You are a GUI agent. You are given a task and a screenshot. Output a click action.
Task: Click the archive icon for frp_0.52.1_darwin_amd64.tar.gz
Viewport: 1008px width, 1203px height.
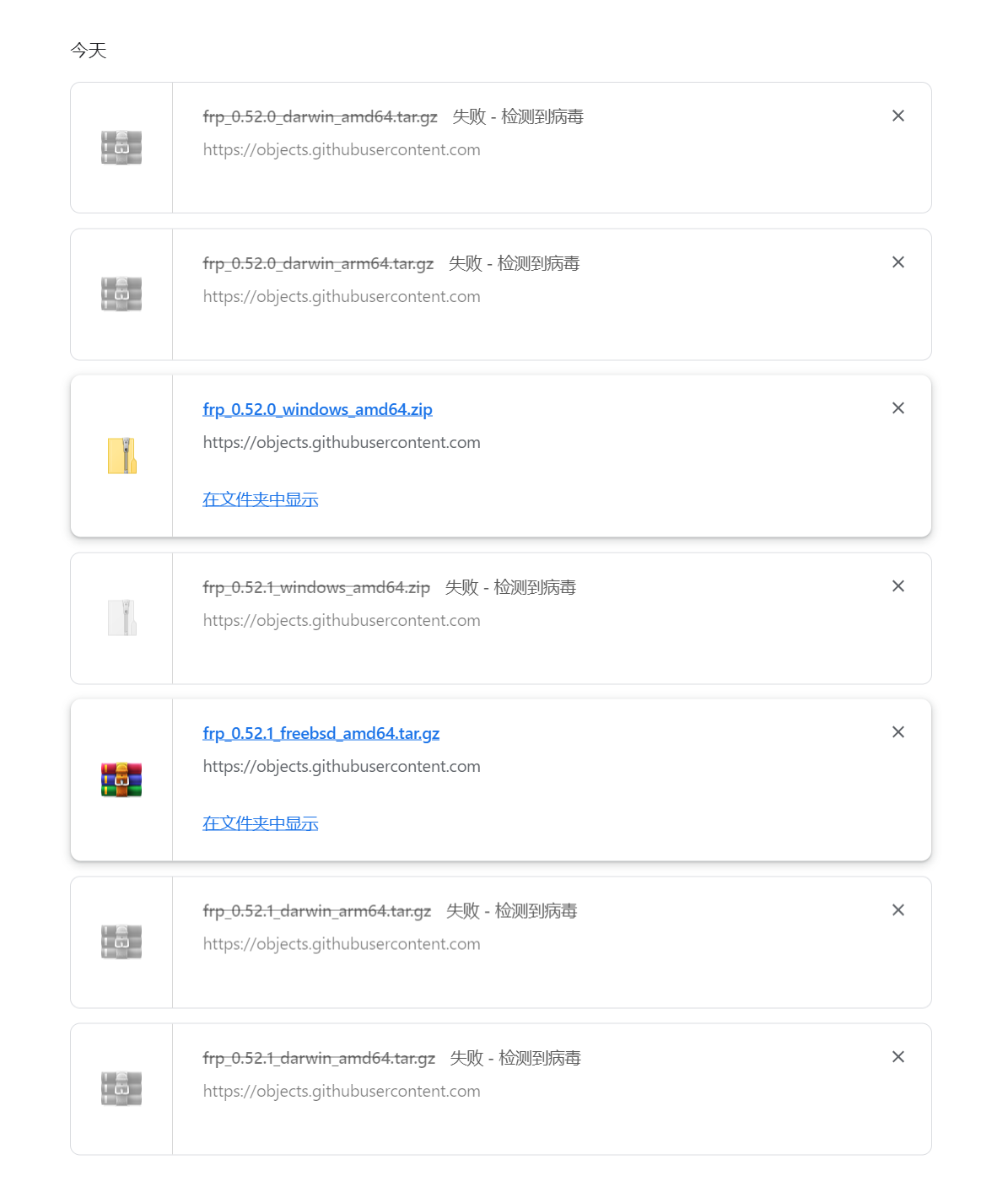click(121, 1088)
